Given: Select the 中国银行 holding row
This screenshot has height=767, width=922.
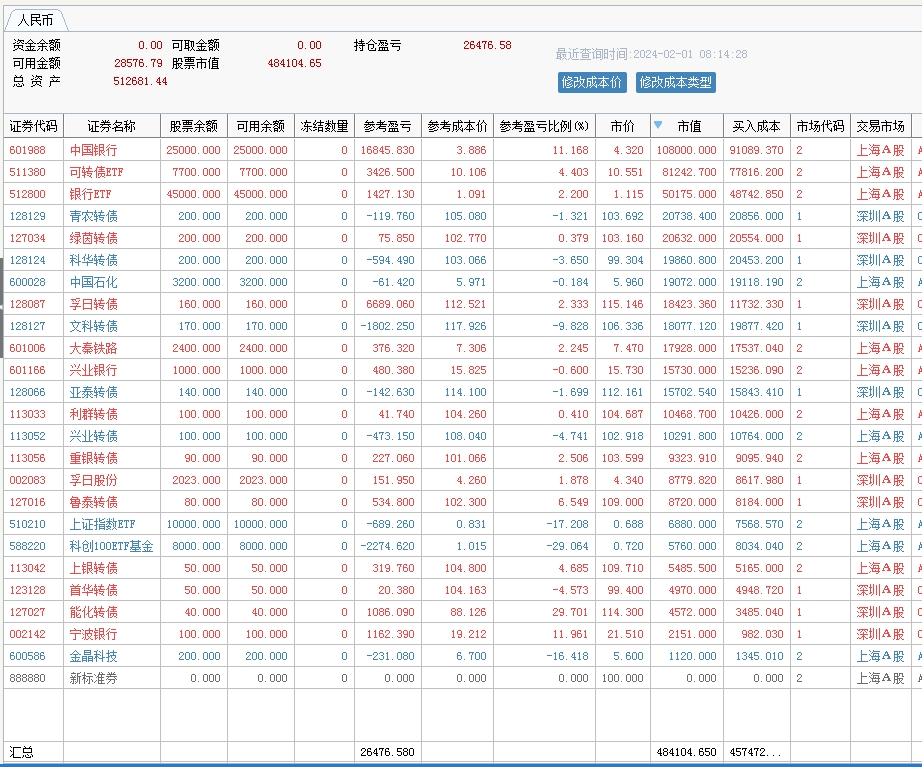Looking at the screenshot, I should pyautogui.click(x=93, y=150).
